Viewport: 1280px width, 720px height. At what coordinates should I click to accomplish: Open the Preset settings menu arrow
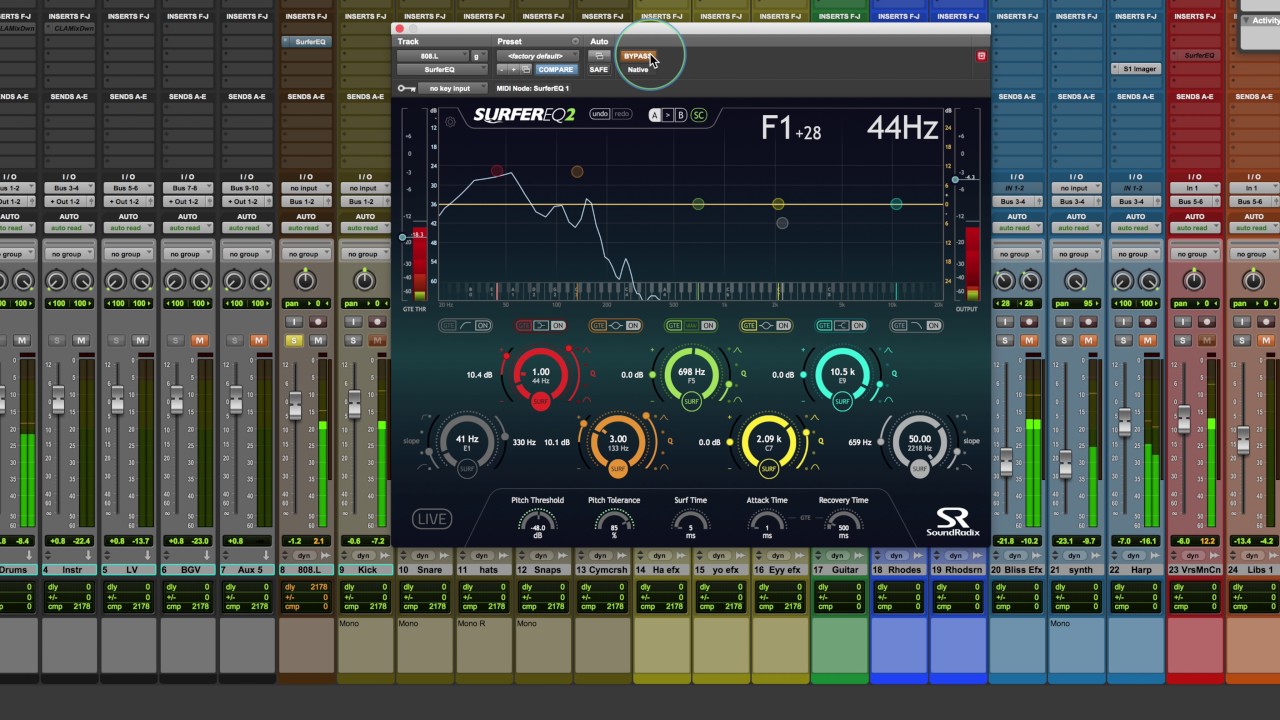[x=575, y=41]
